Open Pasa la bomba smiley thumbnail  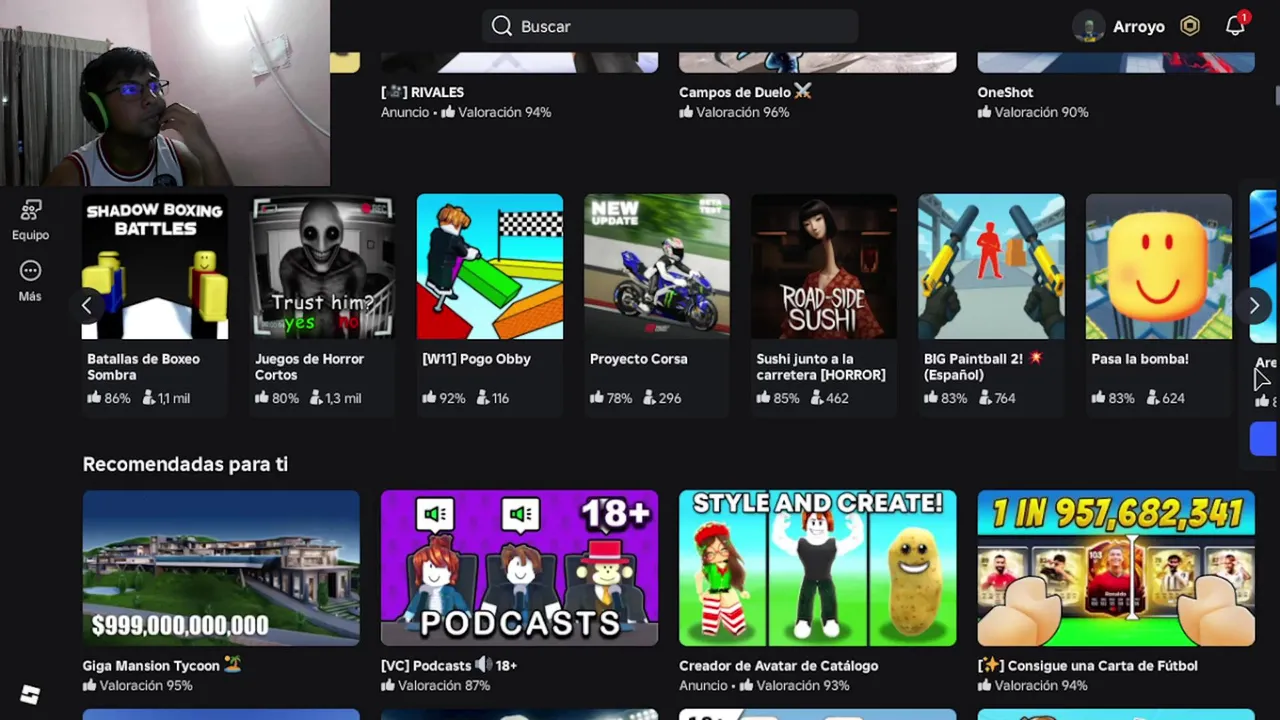1158,267
